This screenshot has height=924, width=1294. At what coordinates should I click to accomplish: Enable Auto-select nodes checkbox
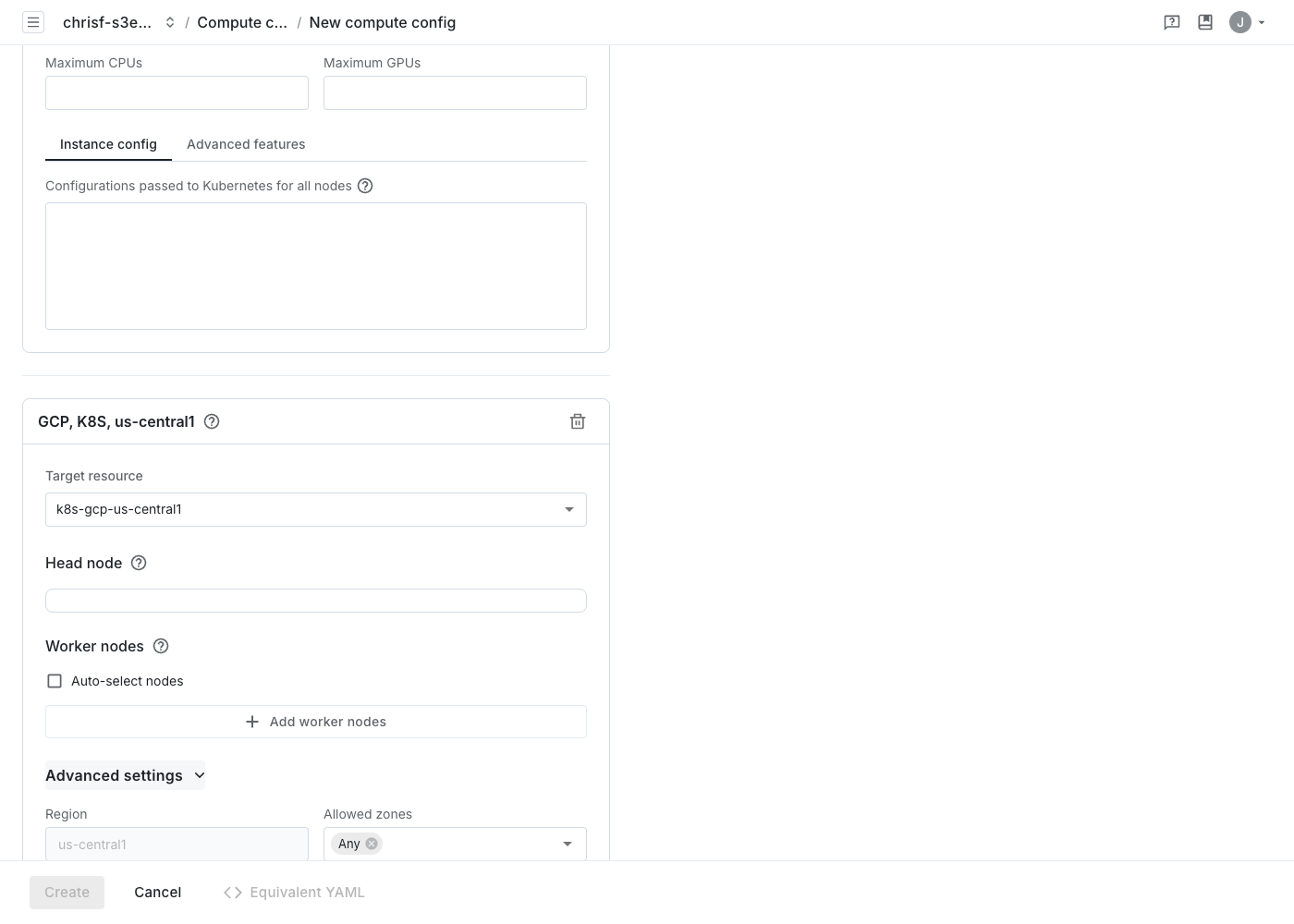(x=55, y=681)
